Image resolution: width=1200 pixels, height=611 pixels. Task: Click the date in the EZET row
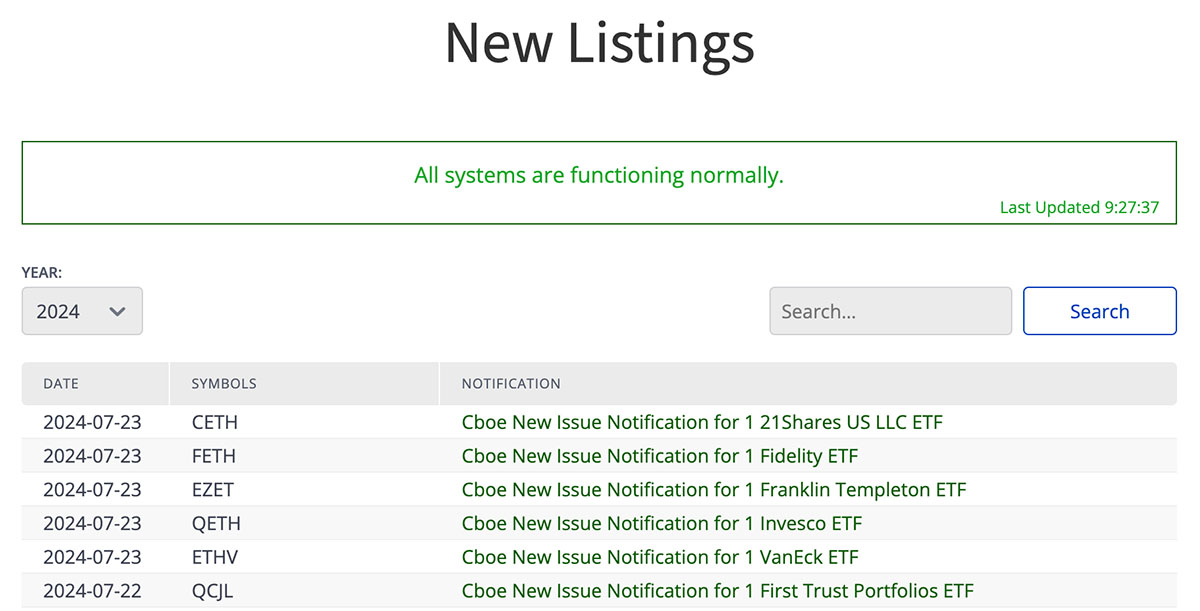(92, 490)
